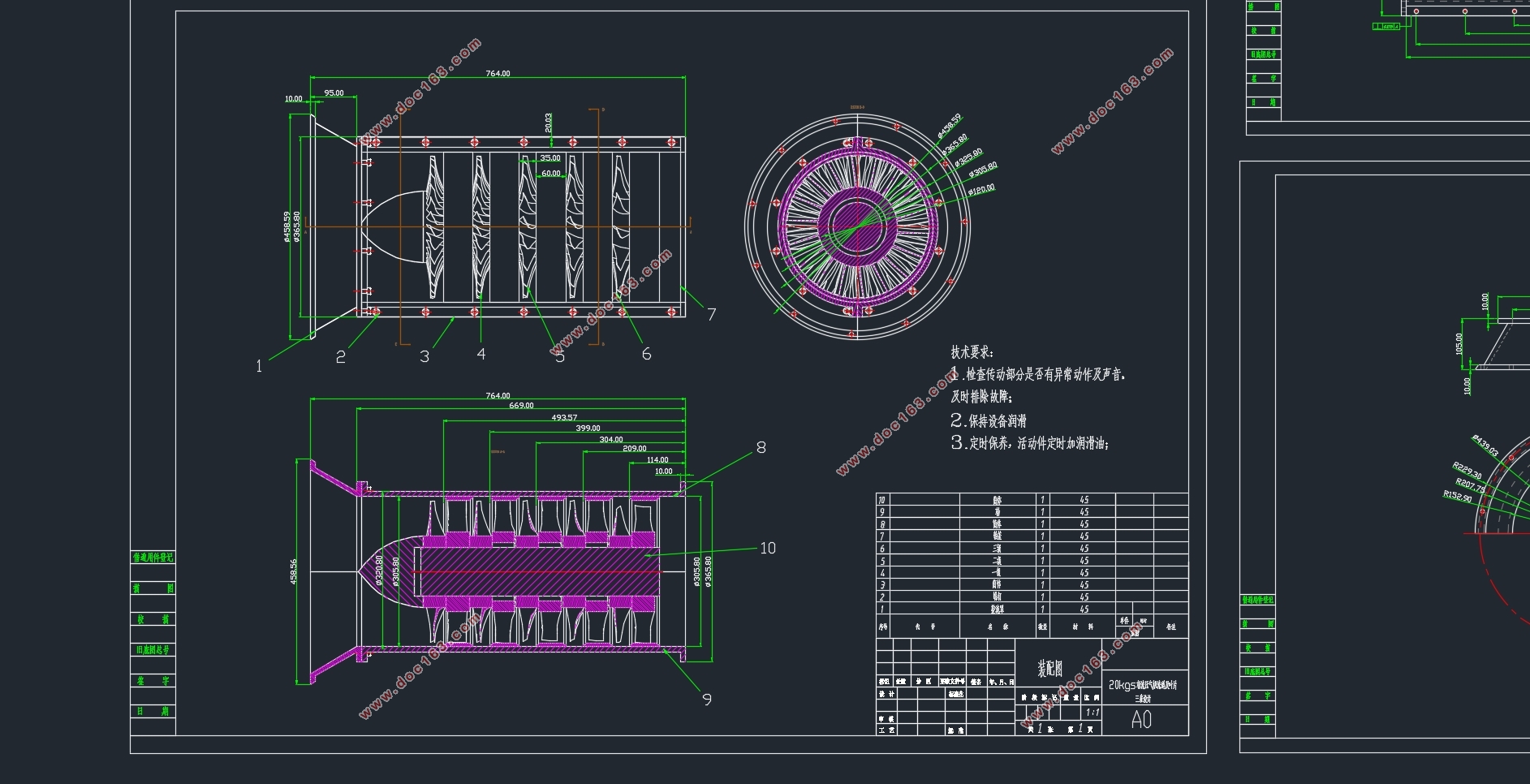Viewport: 1530px width, 784px height.
Task: Click the 1:1 scale value
Action: pos(1093,713)
